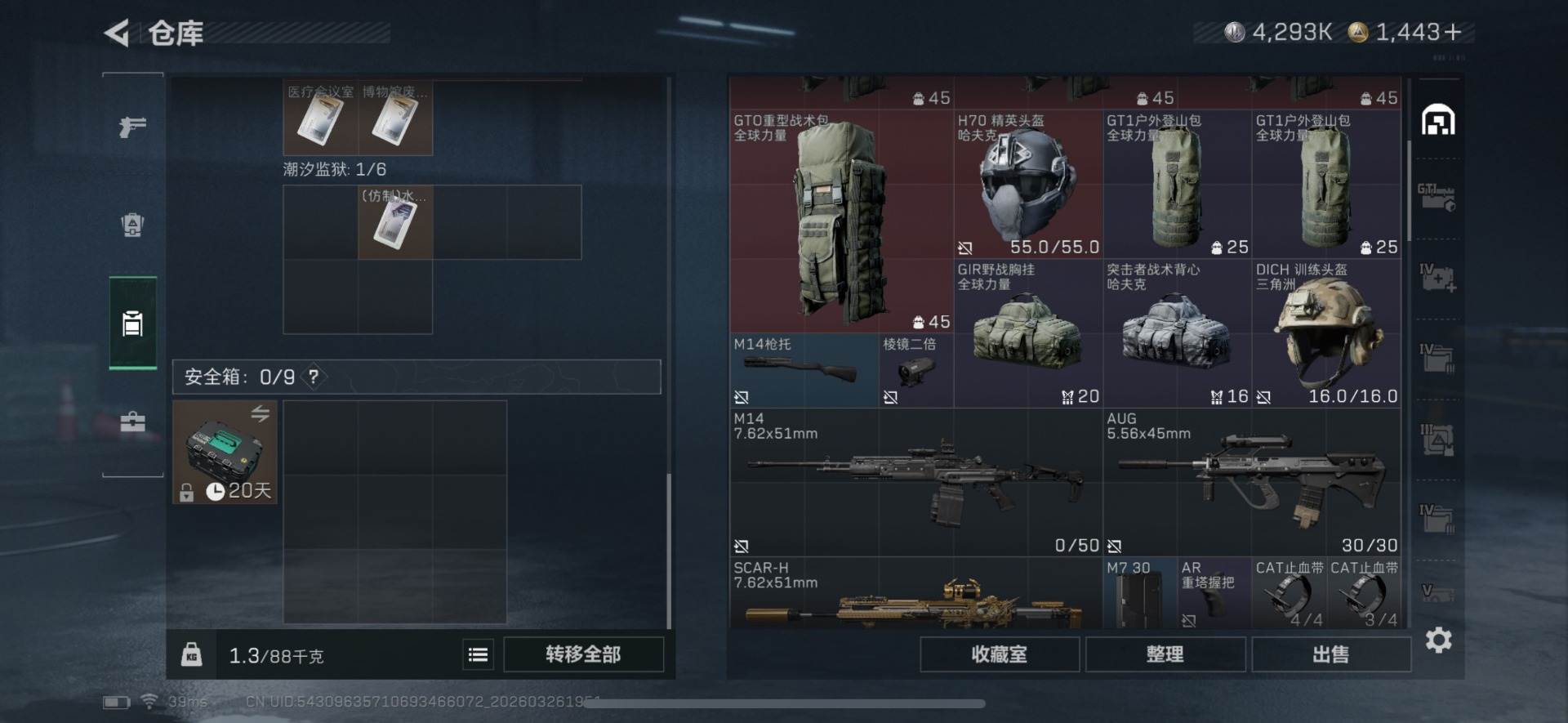Image resolution: width=1568 pixels, height=723 pixels.
Task: Open the briefcase tab in the sidebar
Action: [132, 422]
